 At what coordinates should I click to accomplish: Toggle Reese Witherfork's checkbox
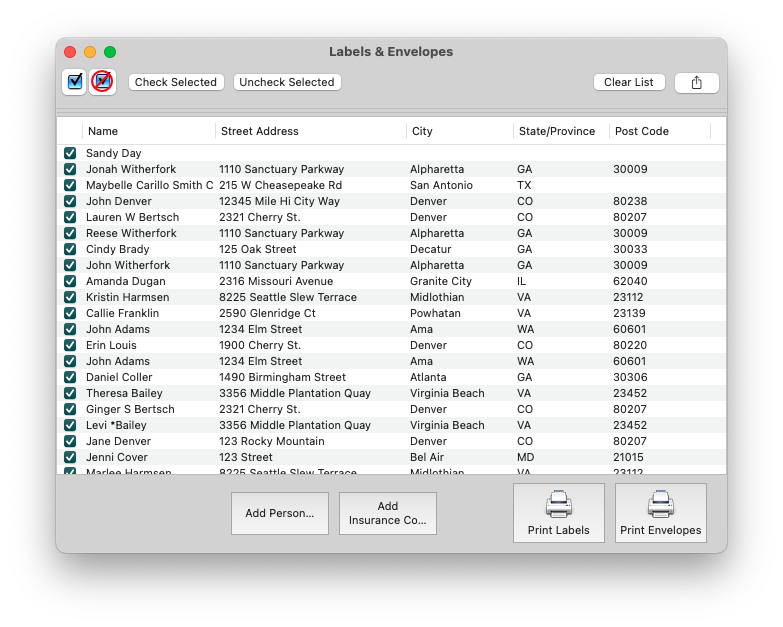coord(70,233)
